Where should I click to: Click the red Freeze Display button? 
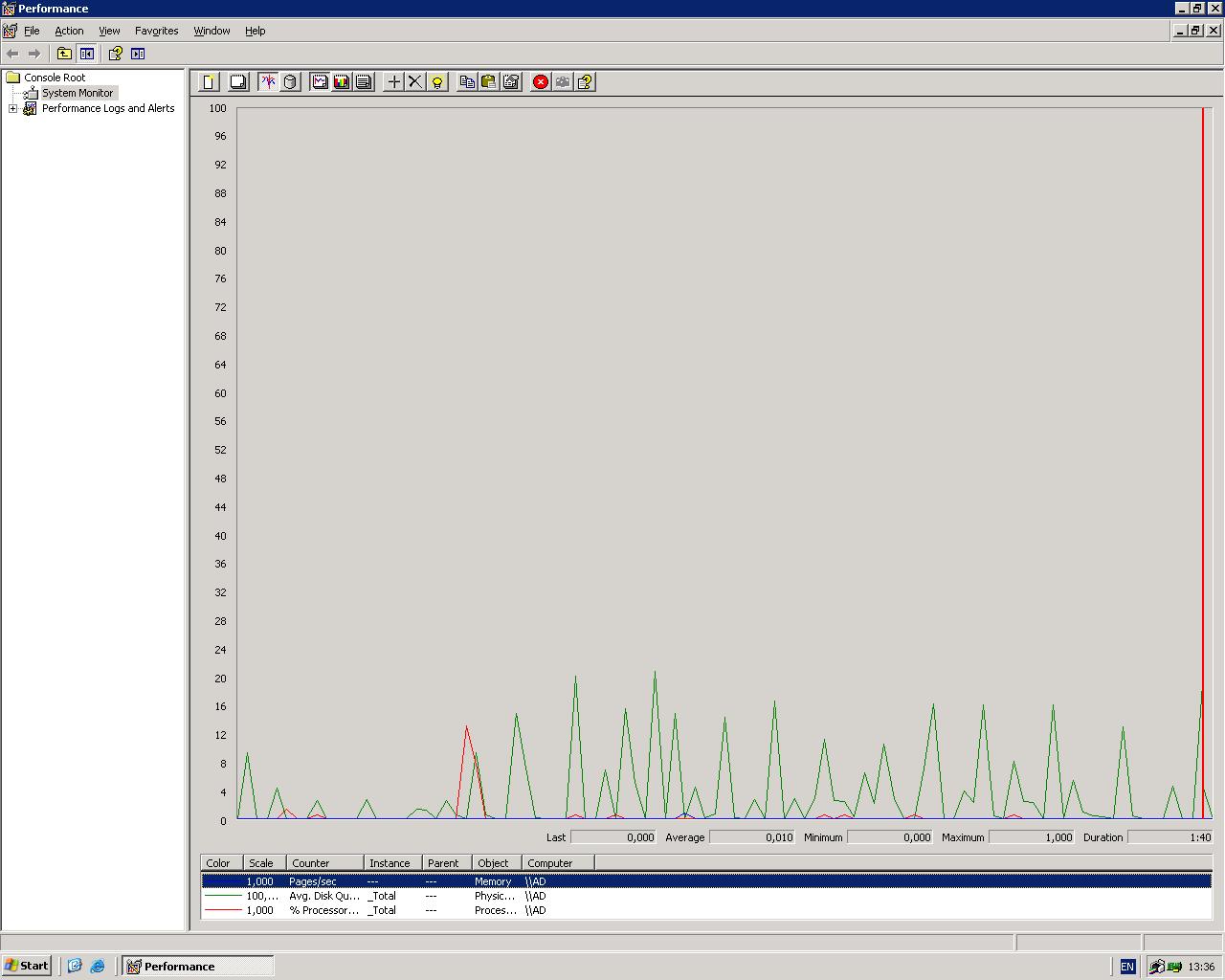[541, 81]
